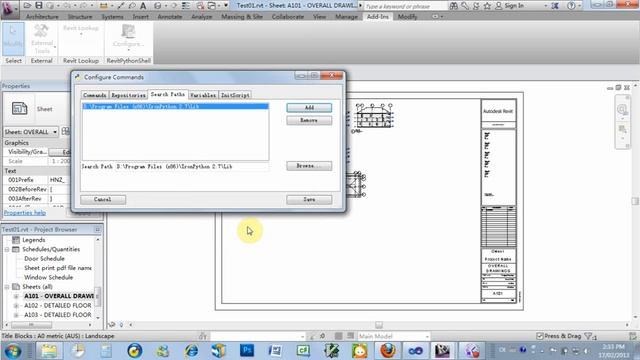Open the Manage ribbon tab

(346, 17)
